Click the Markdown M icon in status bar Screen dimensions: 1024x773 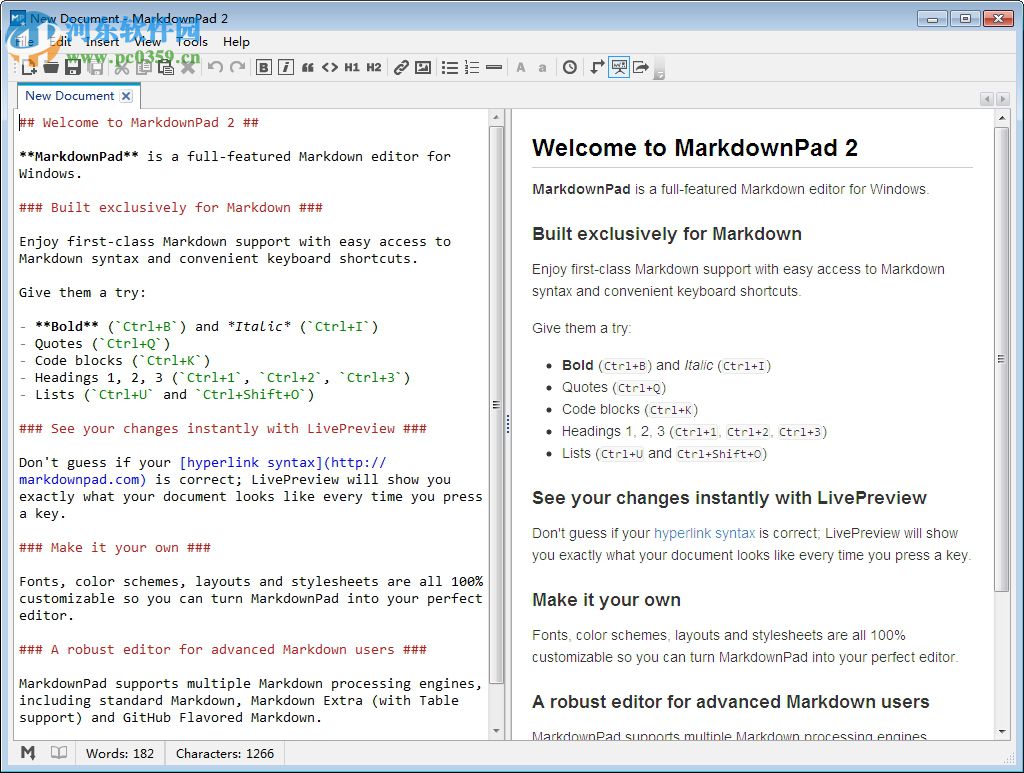(x=27, y=752)
